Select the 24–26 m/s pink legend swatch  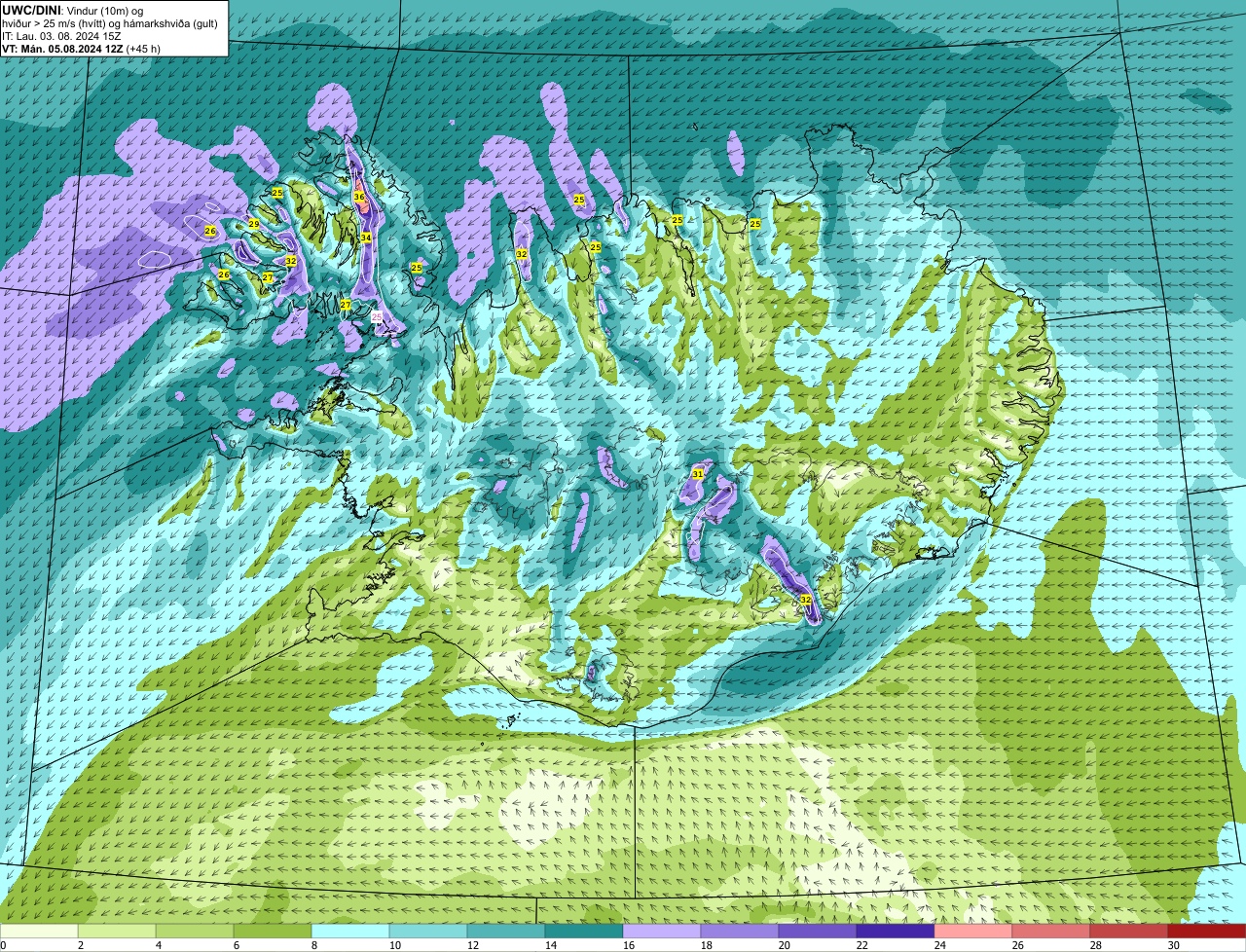tap(973, 931)
